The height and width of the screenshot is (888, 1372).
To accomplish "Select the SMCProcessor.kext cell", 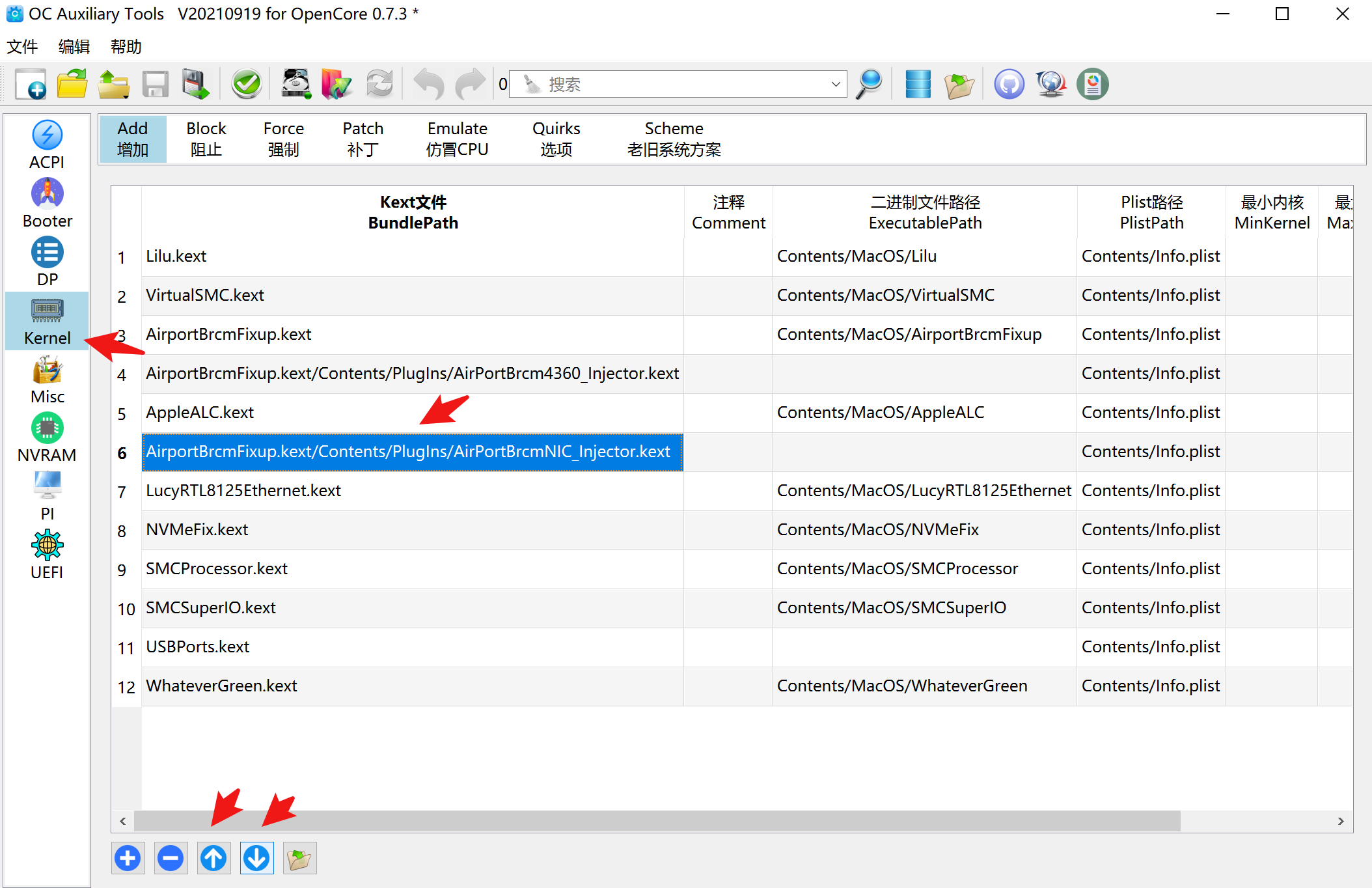I will pos(413,569).
